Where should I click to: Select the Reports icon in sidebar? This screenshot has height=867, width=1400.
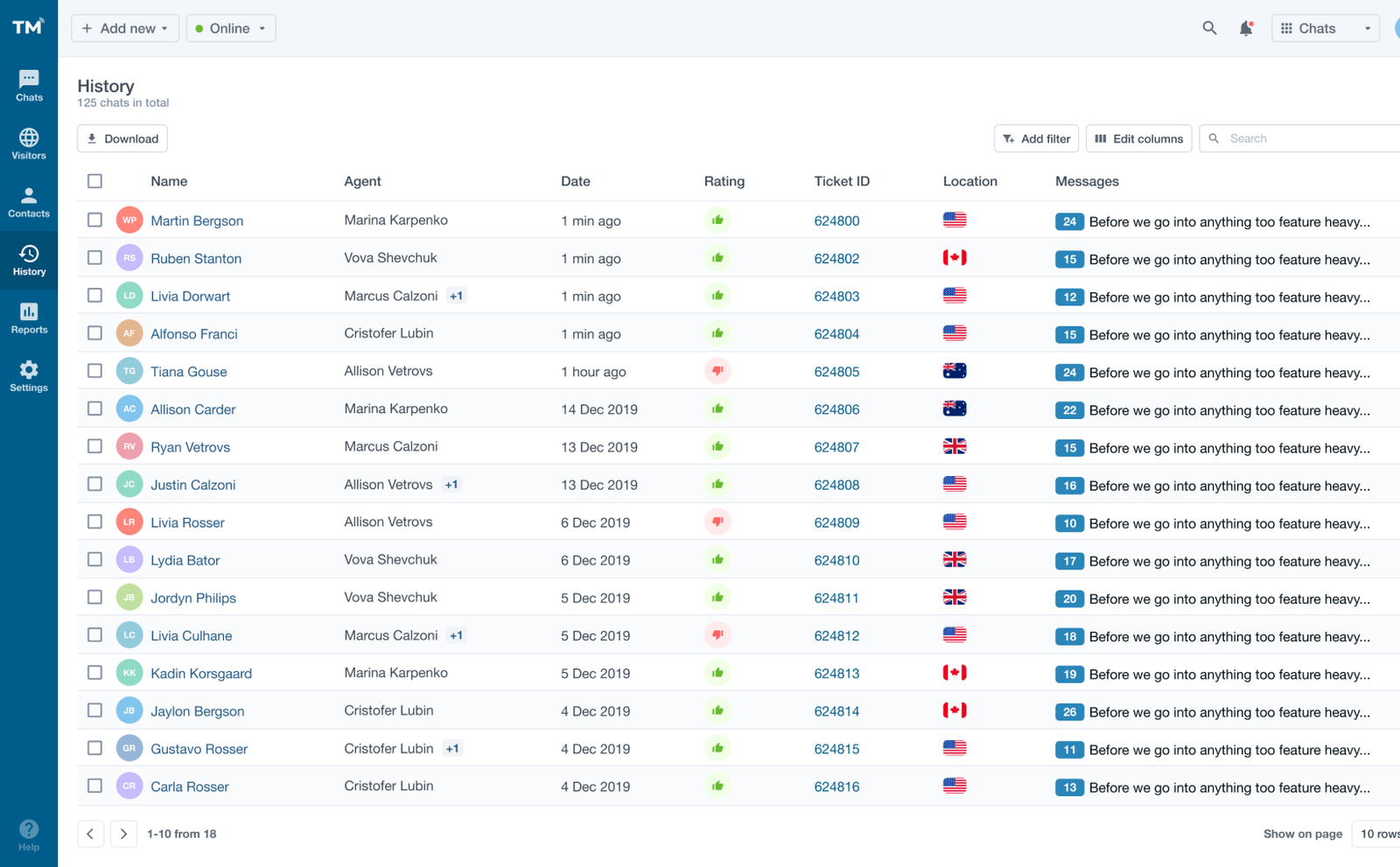coord(29,317)
